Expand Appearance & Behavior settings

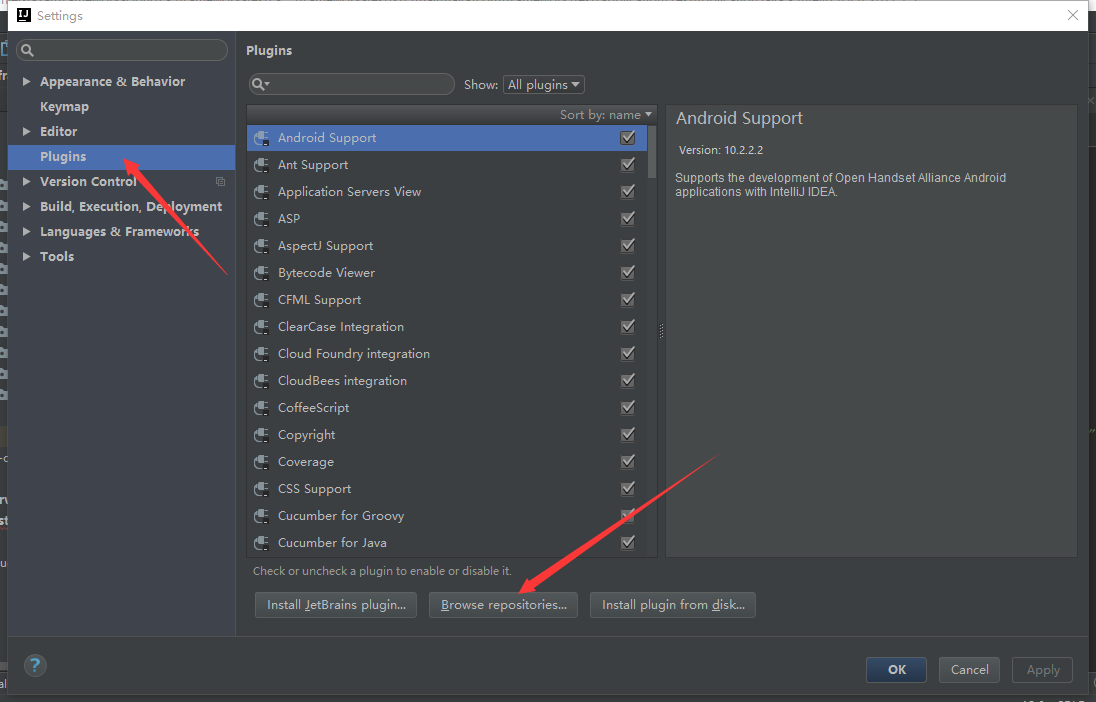[x=27, y=82]
